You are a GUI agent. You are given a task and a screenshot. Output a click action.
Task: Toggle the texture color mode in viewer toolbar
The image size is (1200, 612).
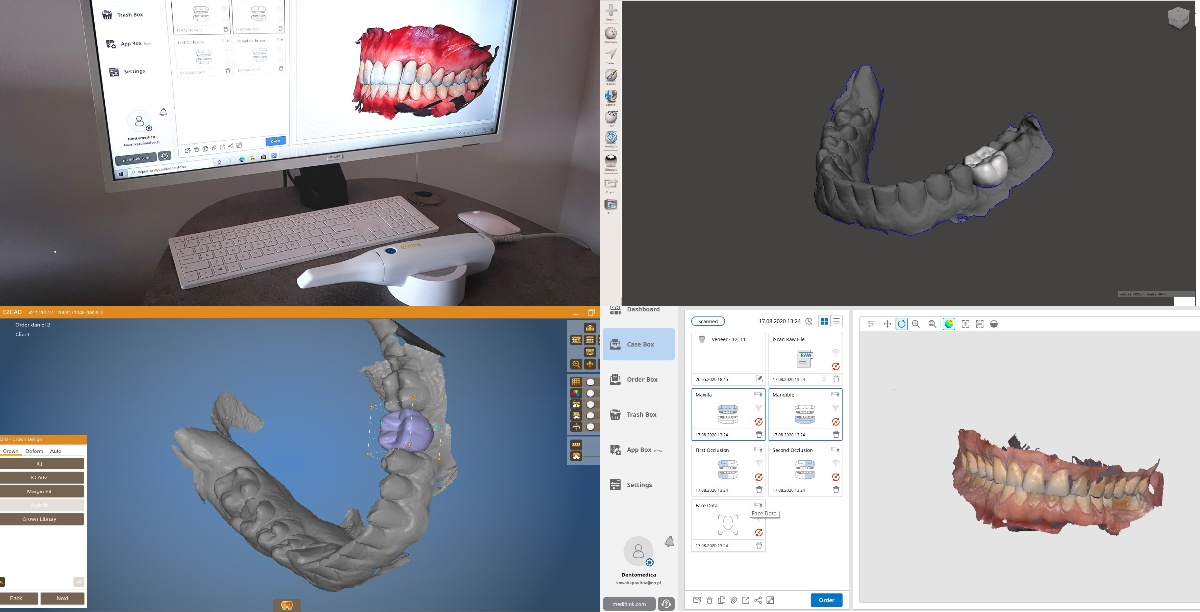[948, 324]
